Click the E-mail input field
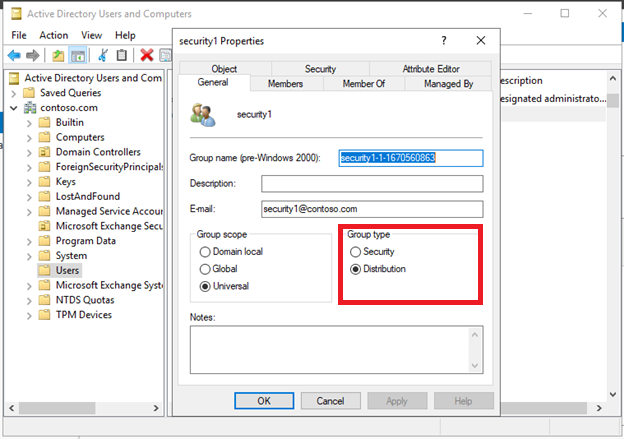 point(372,209)
